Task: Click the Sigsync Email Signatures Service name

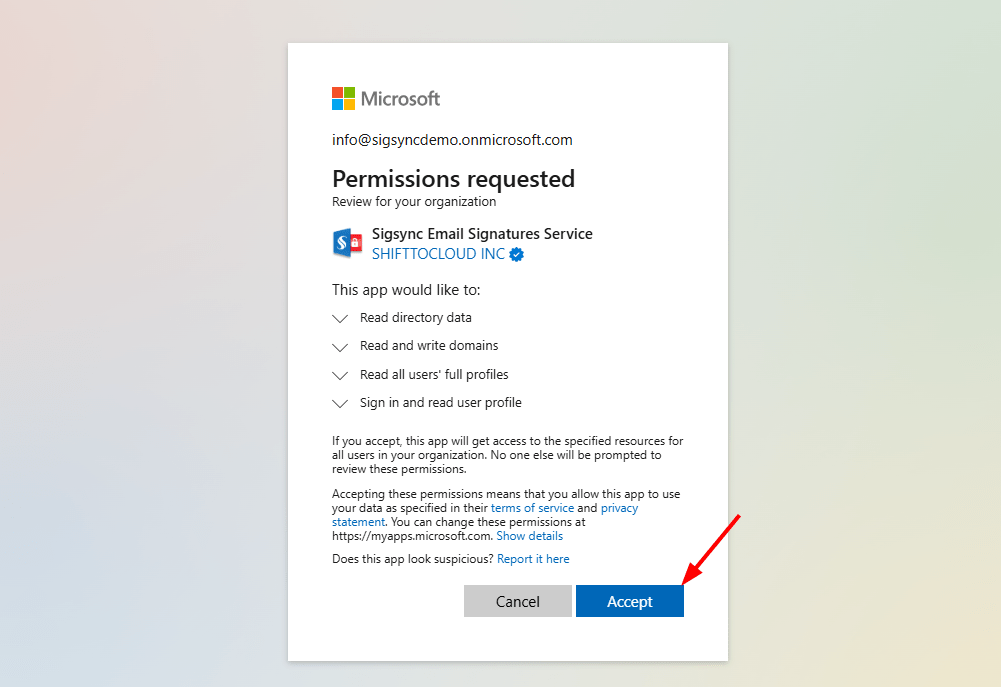Action: pos(482,234)
